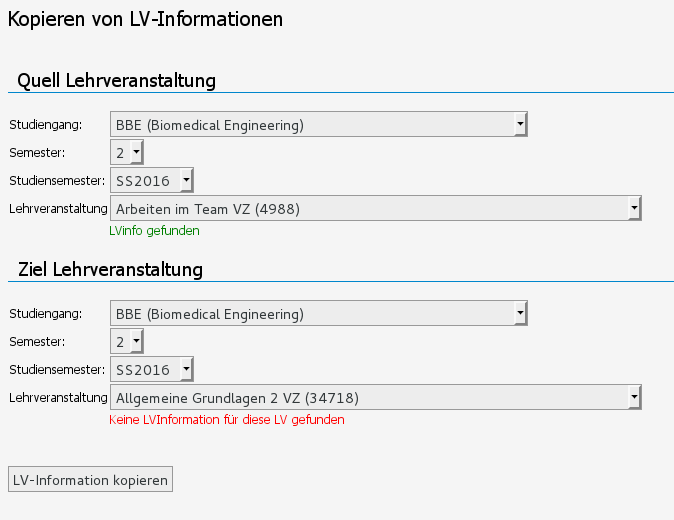
Task: Open the 'Arbeiten im Team VZ (4988)' dropdown
Action: coord(375,209)
